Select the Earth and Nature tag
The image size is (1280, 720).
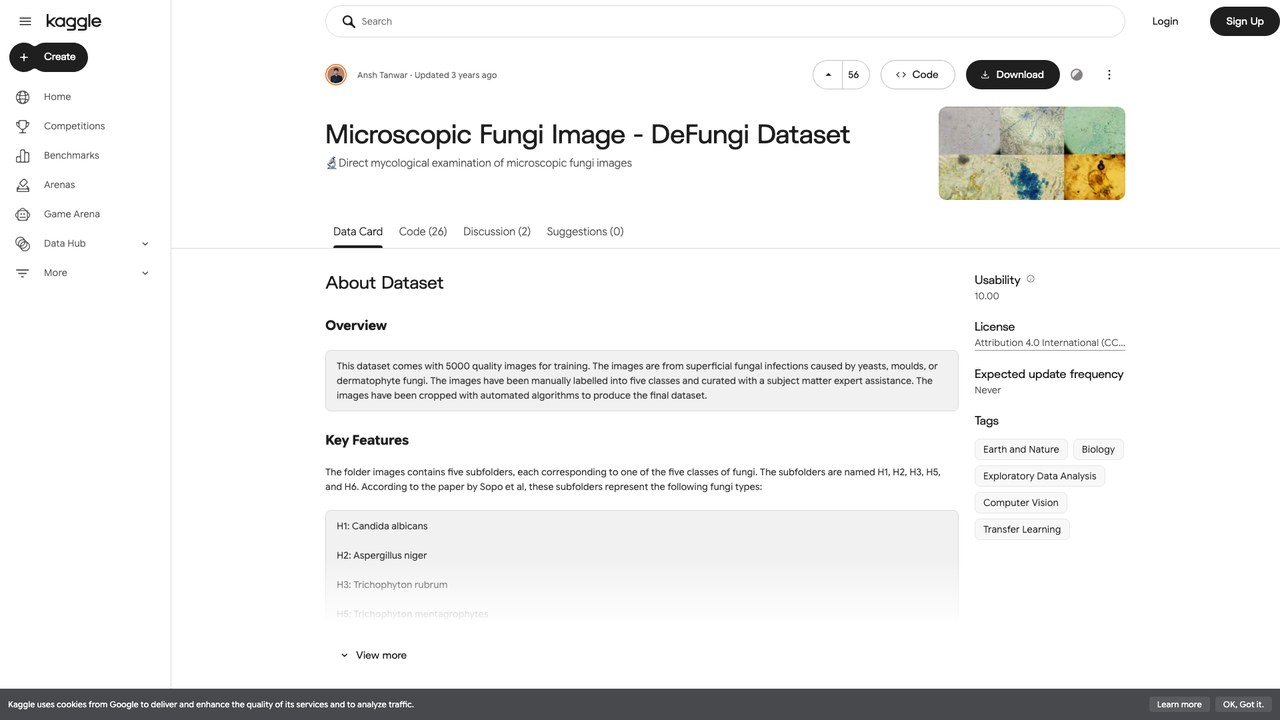[x=1021, y=449]
